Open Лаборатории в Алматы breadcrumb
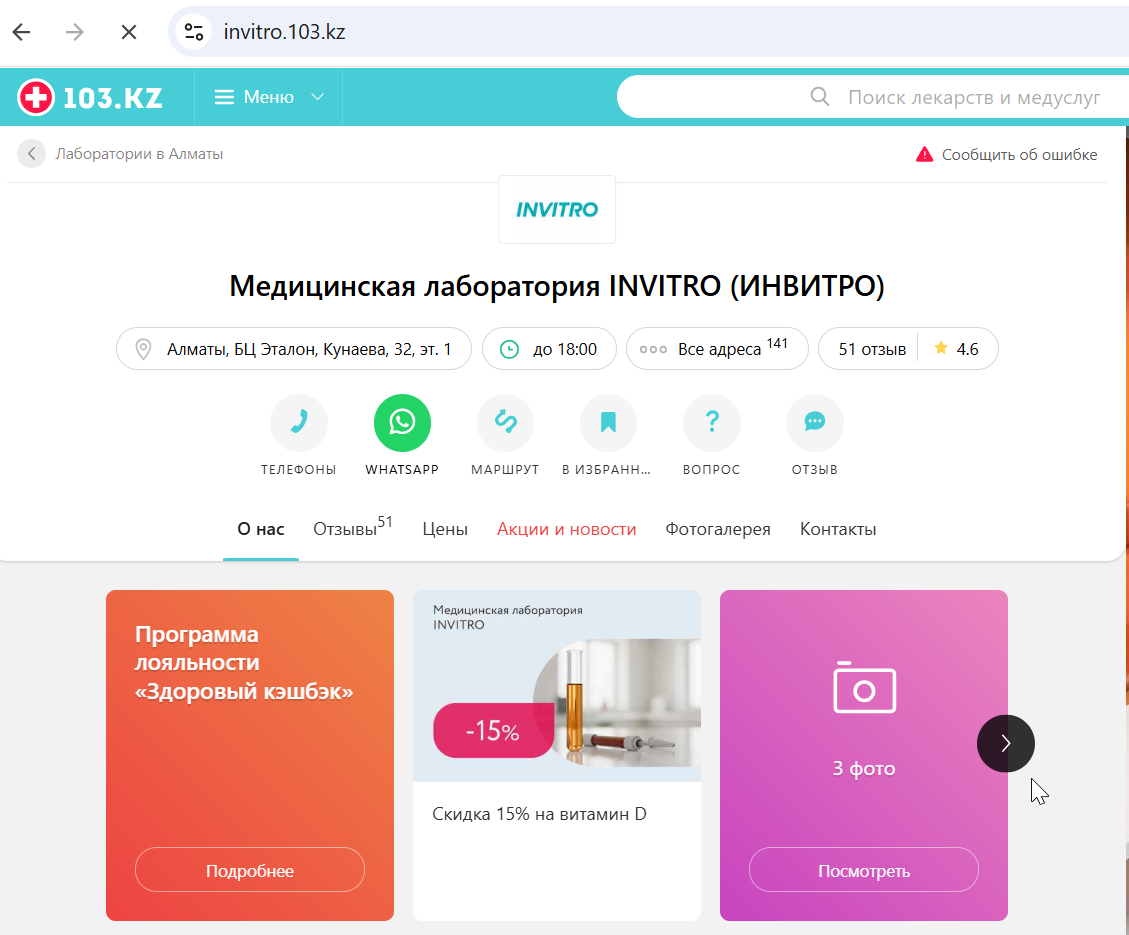 139,154
